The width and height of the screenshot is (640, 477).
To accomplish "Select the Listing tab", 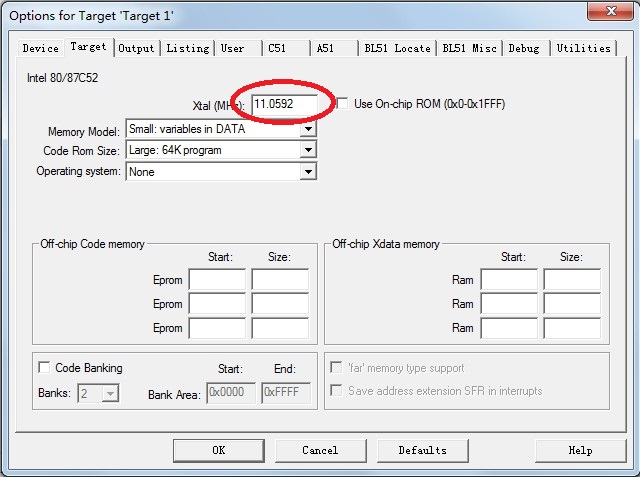I will tap(187, 48).
